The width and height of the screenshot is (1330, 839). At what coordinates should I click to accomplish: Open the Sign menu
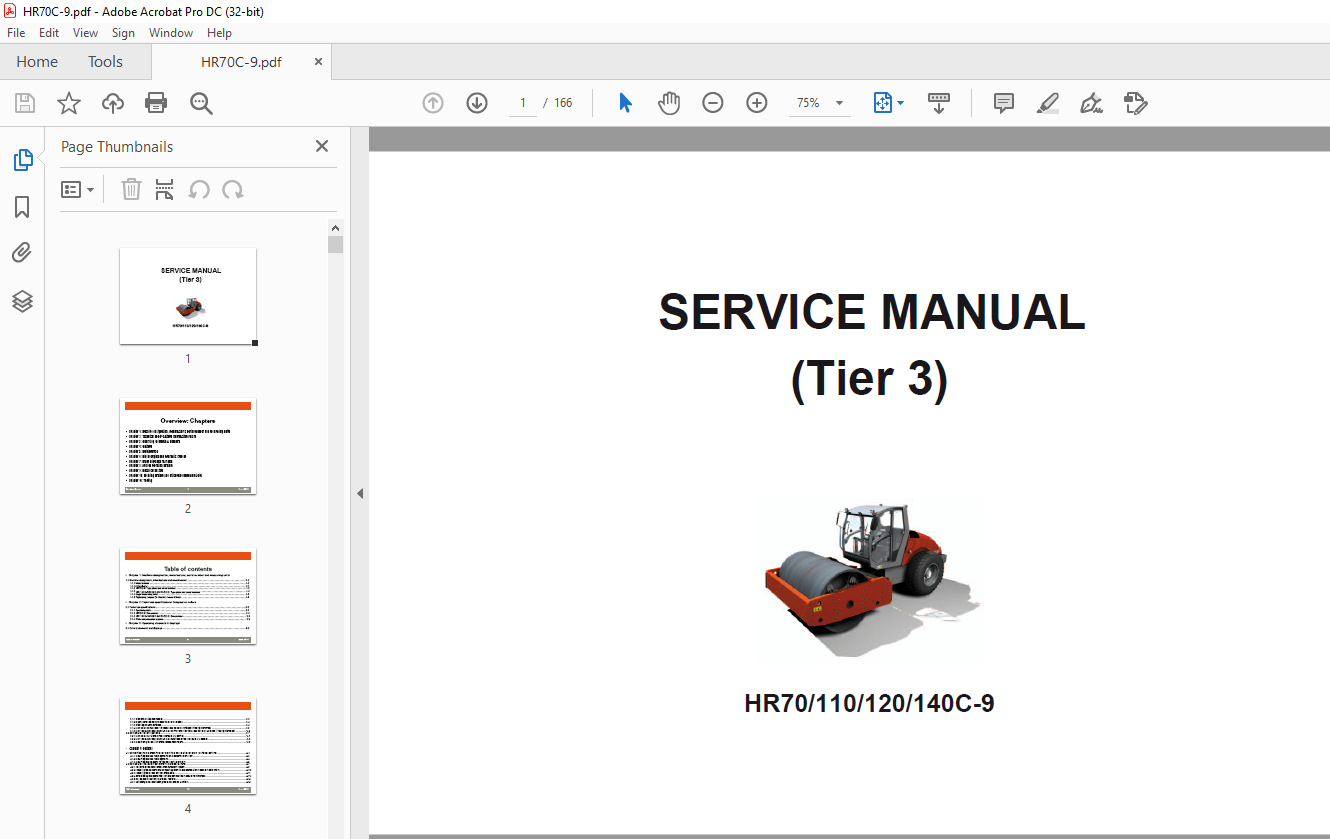click(123, 33)
